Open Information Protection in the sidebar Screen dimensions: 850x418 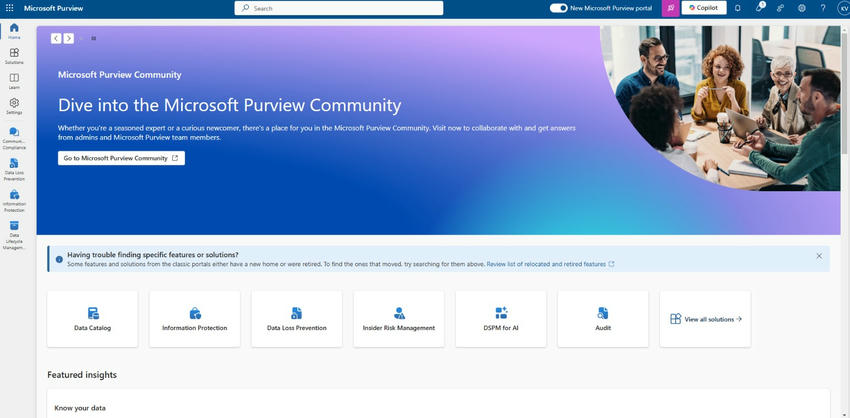(14, 201)
